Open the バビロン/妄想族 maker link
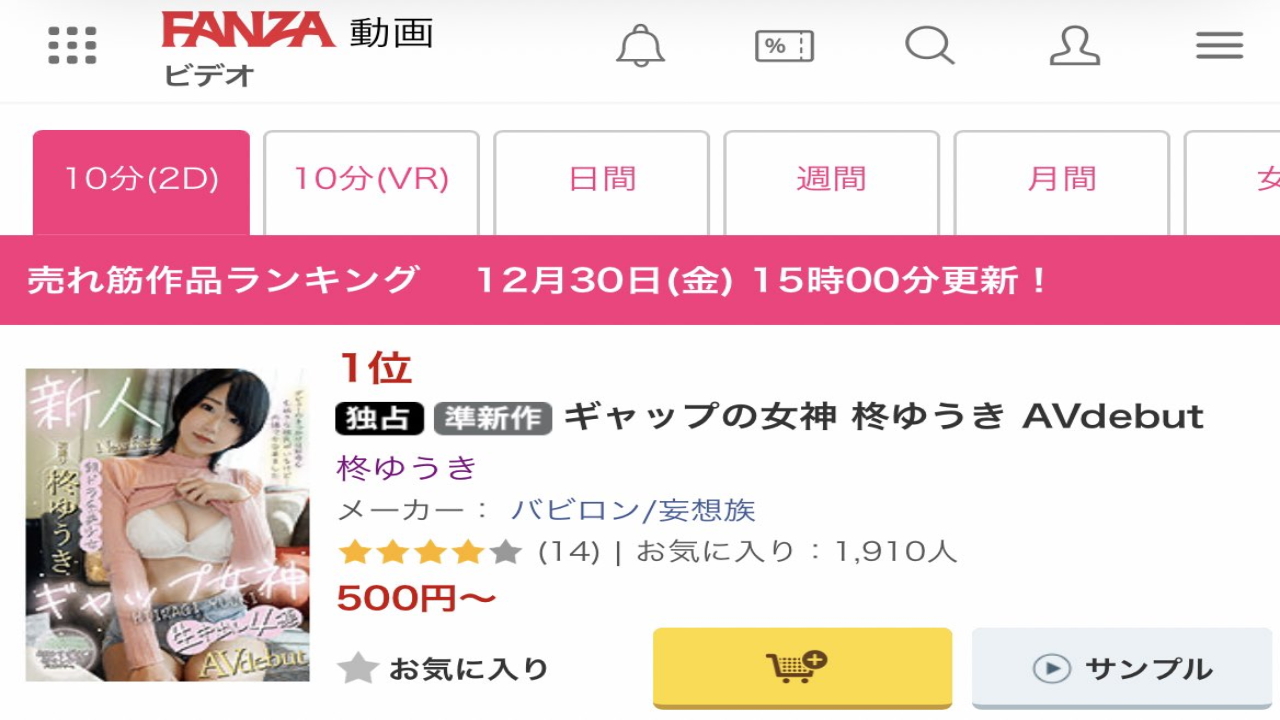Viewport: 1280px width, 720px height. [x=633, y=510]
